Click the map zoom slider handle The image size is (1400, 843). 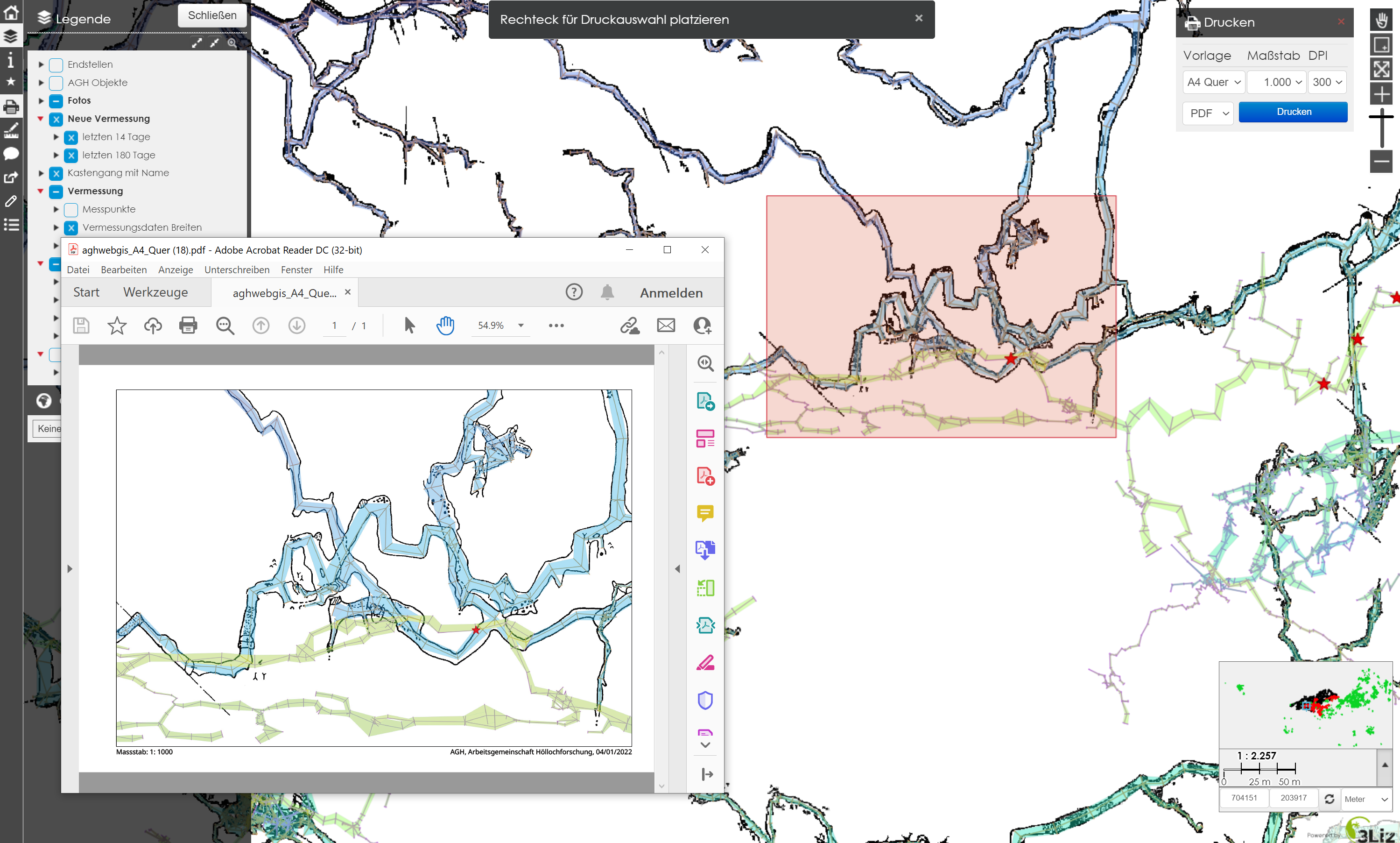point(1381,116)
